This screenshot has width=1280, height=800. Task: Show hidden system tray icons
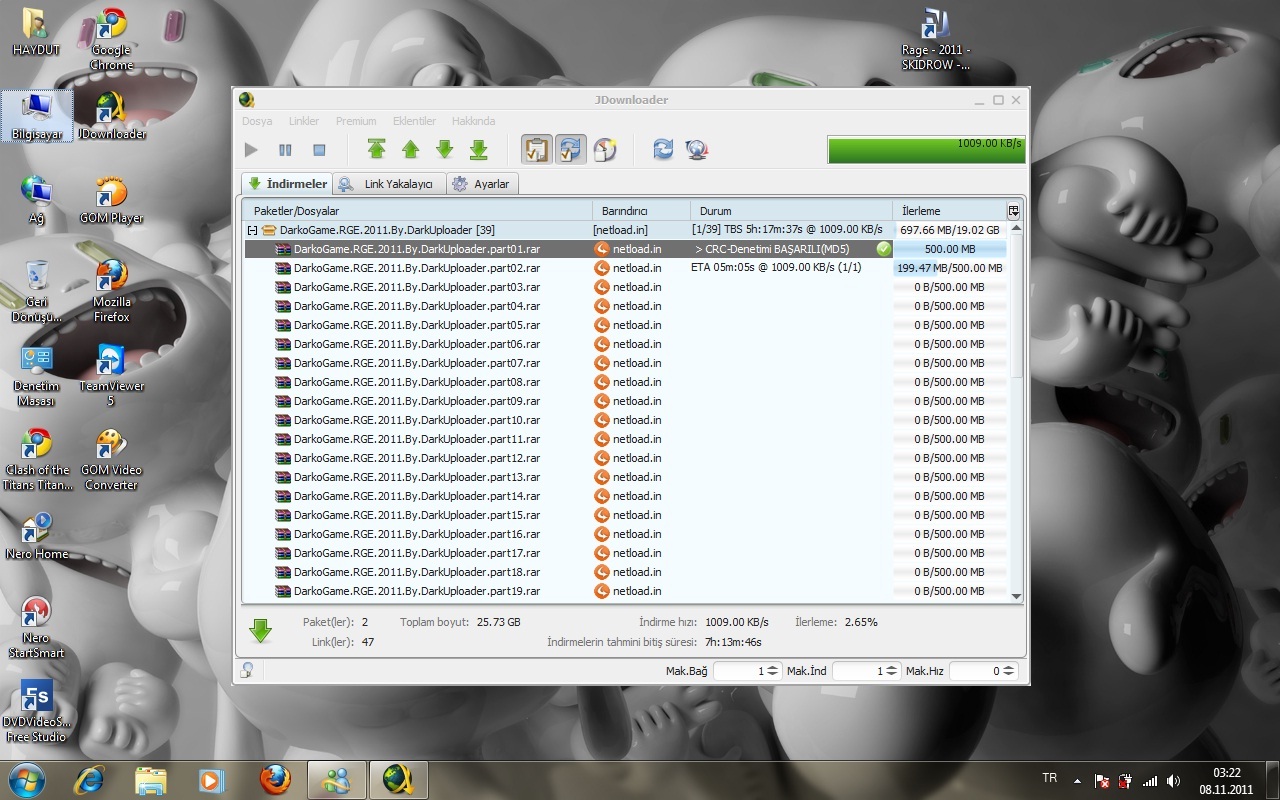pyautogui.click(x=1077, y=781)
